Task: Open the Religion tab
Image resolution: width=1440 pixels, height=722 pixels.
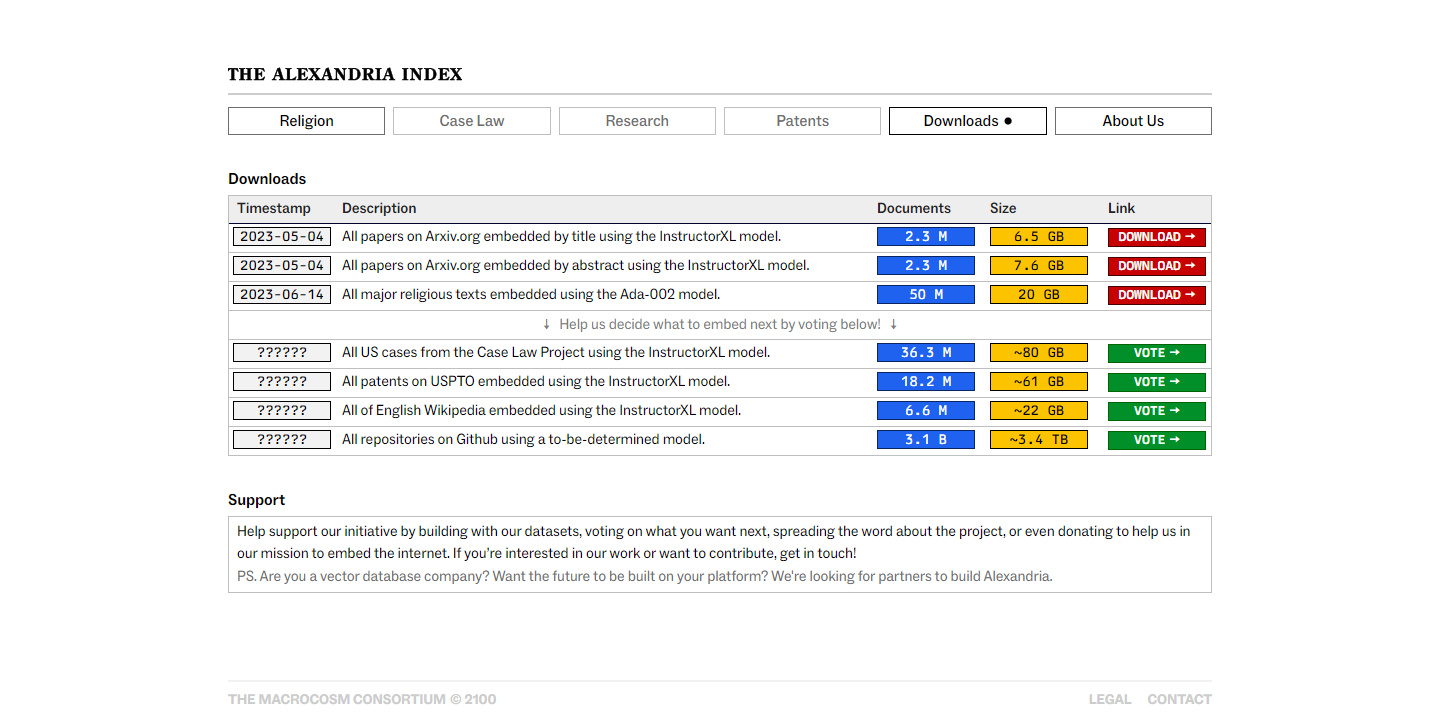Action: pyautogui.click(x=306, y=121)
